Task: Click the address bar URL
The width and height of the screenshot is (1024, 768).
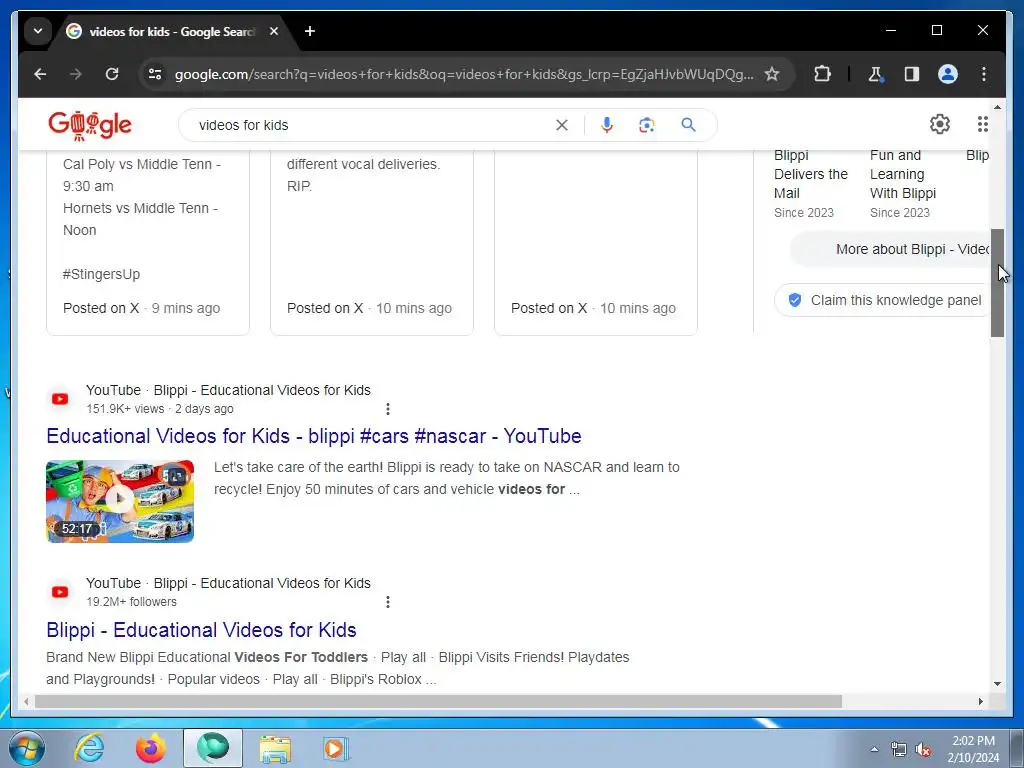Action: (x=464, y=74)
